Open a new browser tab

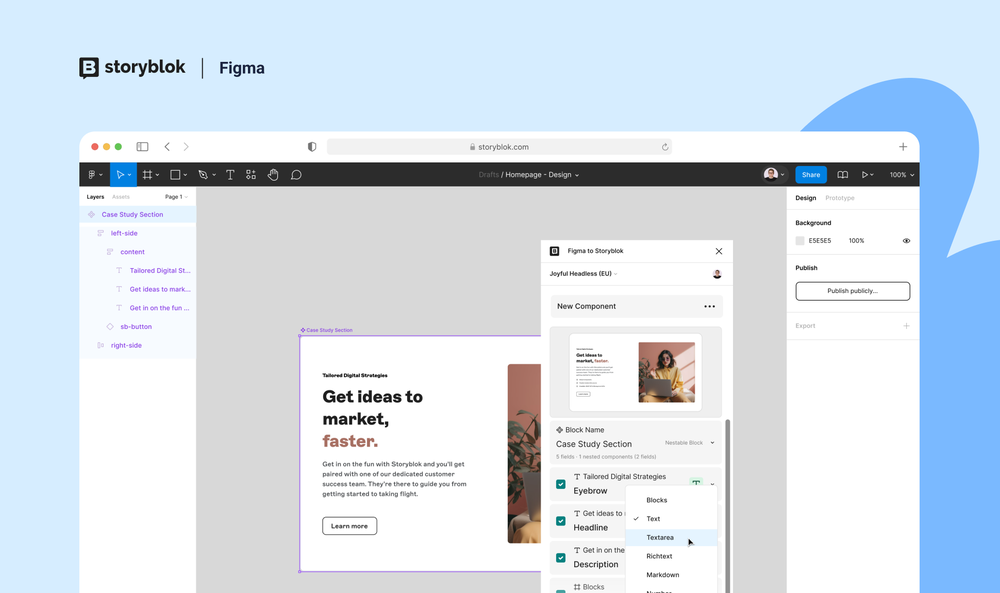click(903, 147)
